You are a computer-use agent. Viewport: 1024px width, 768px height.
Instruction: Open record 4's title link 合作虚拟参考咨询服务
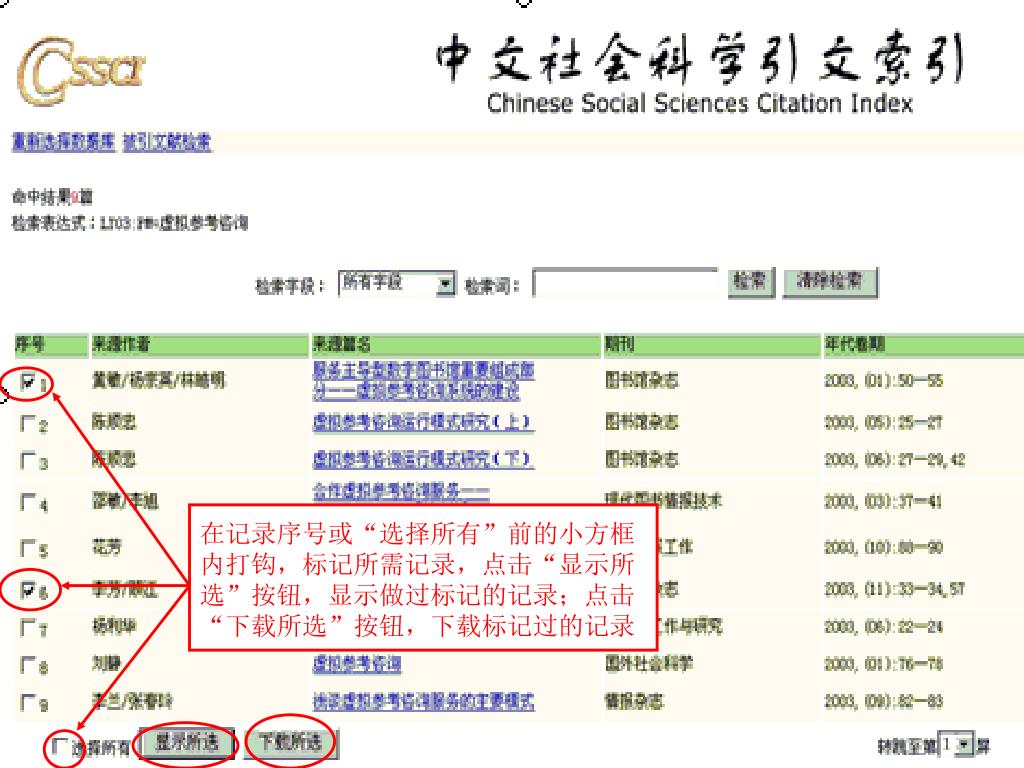point(401,492)
